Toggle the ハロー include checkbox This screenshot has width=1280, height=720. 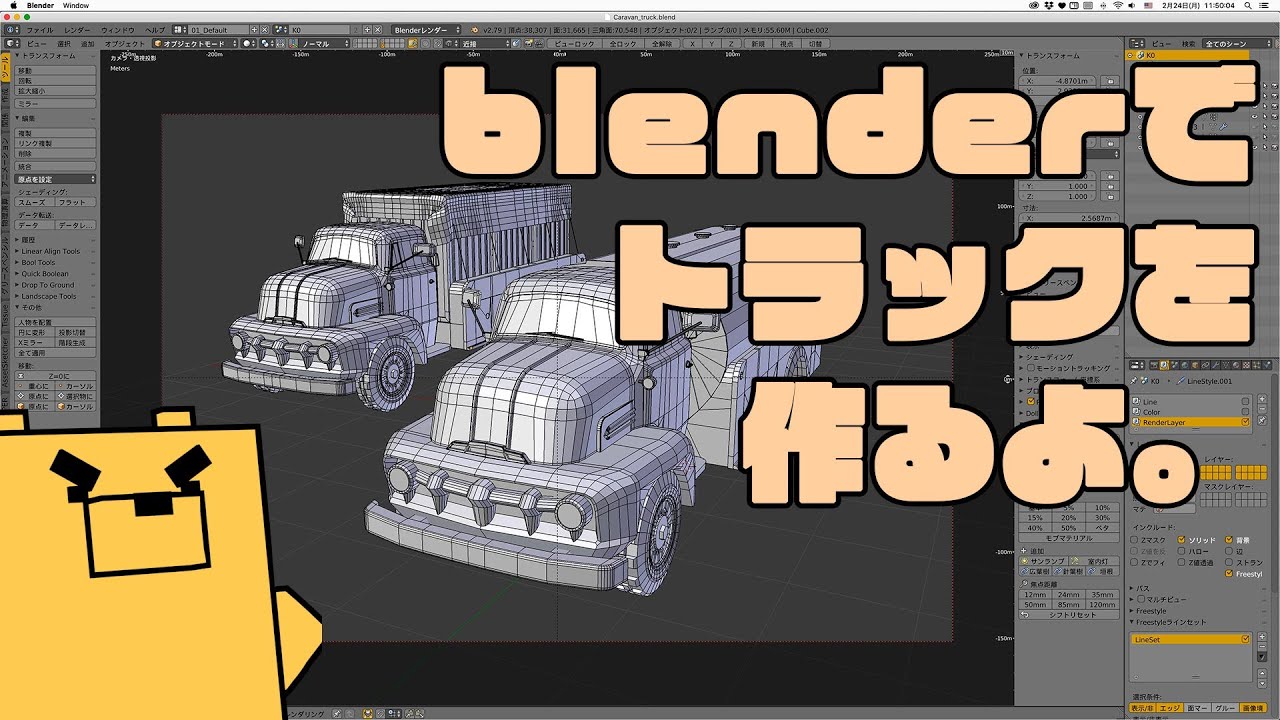pos(1182,551)
